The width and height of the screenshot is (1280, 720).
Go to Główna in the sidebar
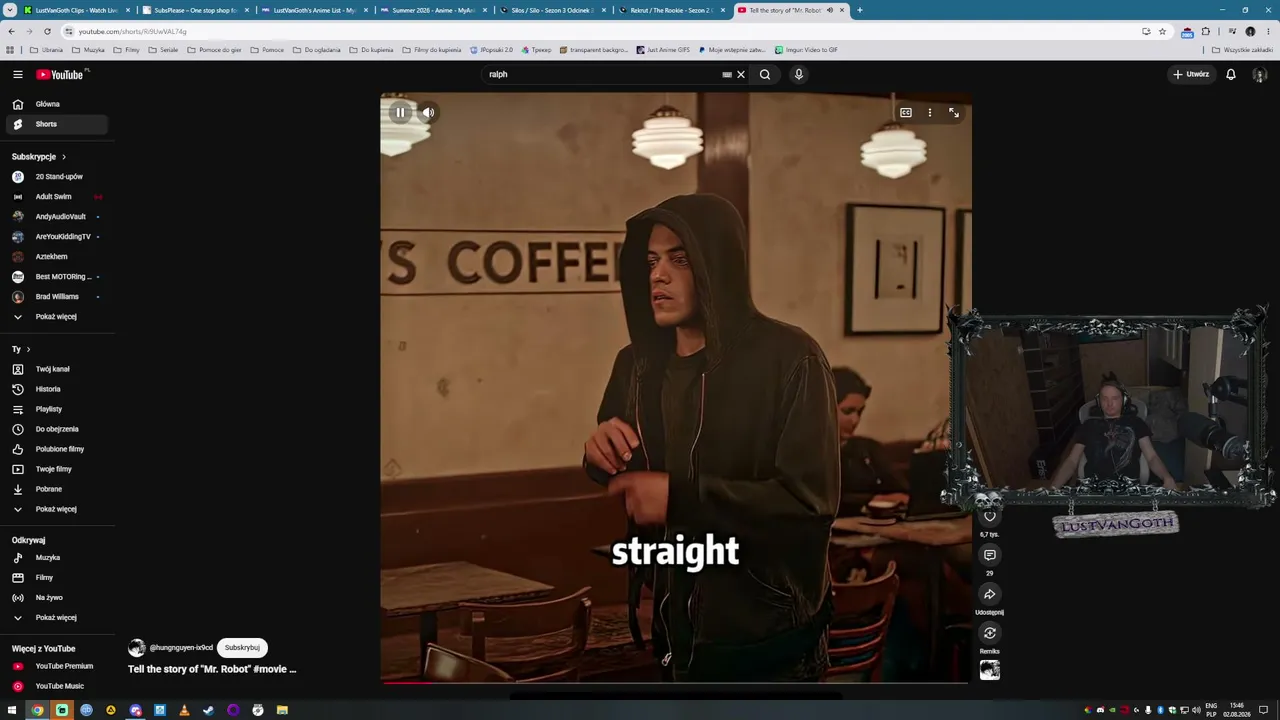pos(55,104)
